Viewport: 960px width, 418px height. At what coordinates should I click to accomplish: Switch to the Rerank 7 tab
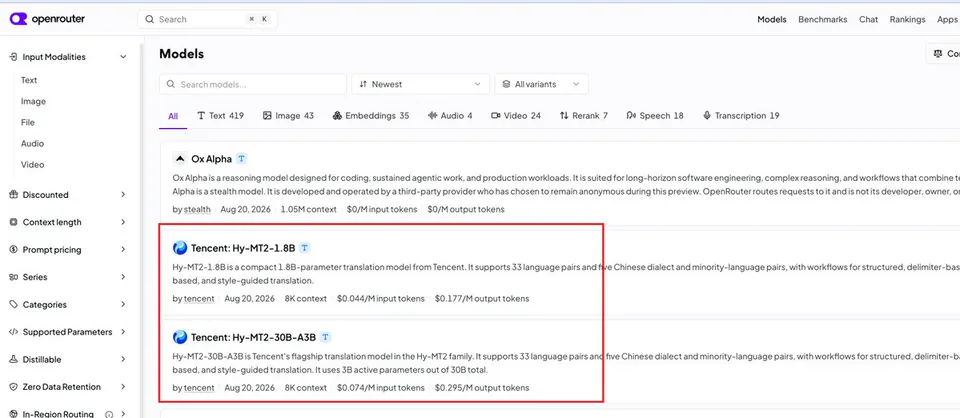(x=583, y=116)
